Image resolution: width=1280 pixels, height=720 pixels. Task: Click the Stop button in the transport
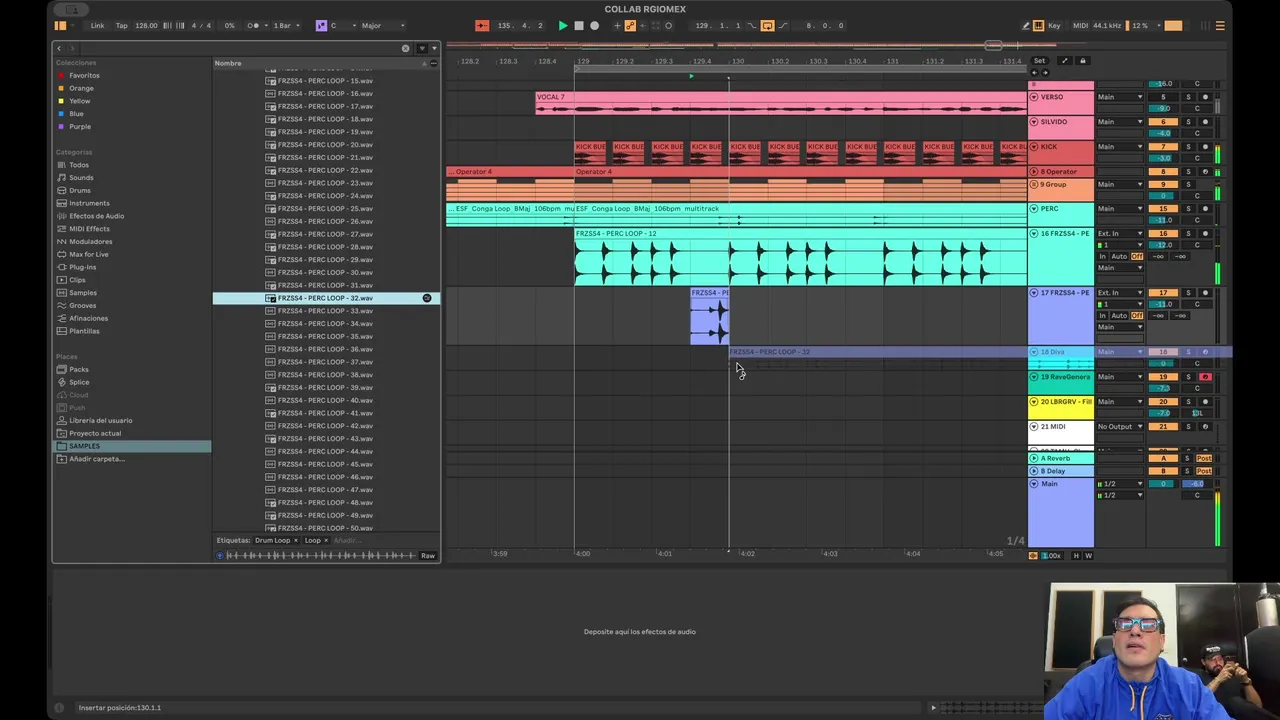579,26
